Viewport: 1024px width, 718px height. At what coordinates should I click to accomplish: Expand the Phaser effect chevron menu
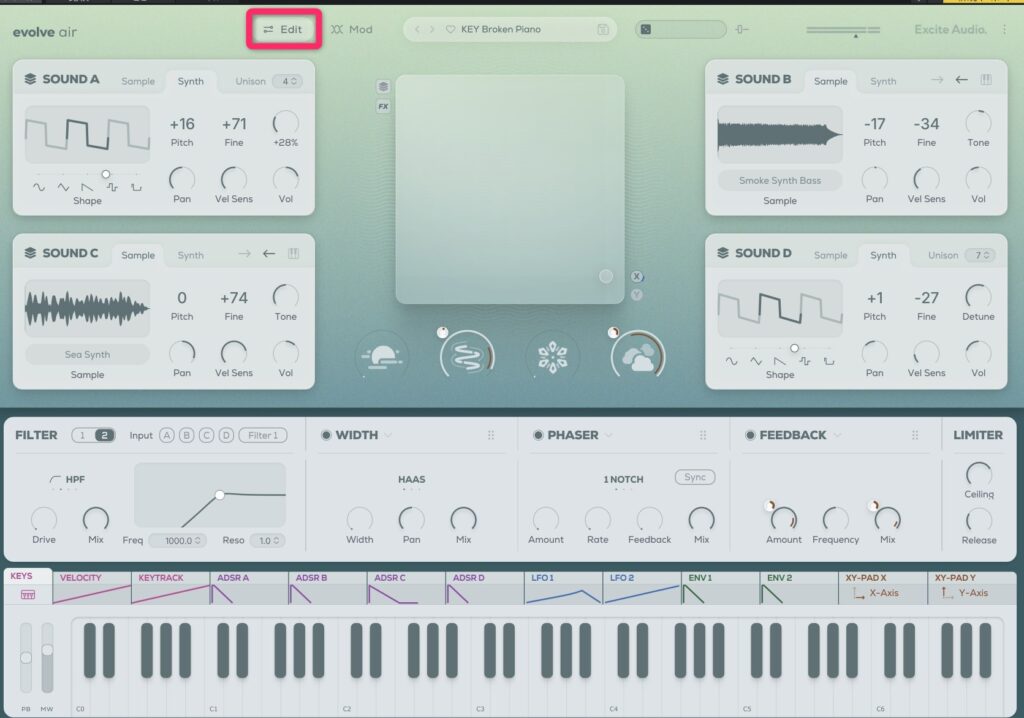point(609,435)
